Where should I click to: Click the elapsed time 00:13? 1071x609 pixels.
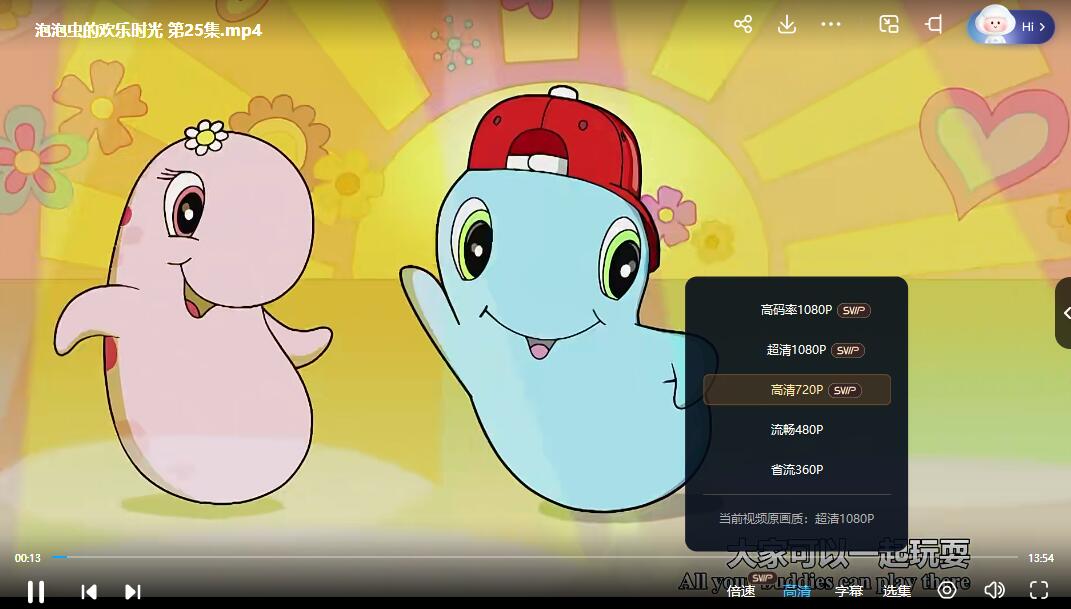(28, 558)
